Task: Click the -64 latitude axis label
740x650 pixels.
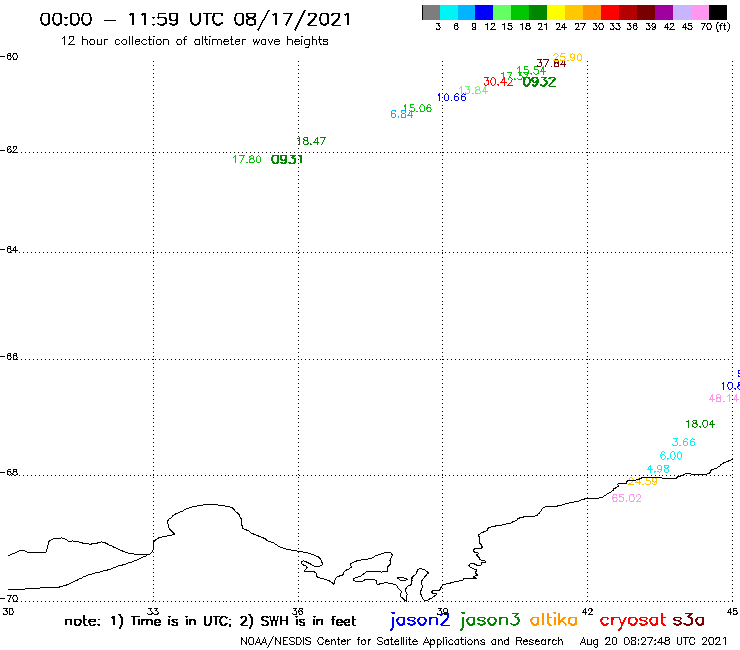Action: [9, 249]
